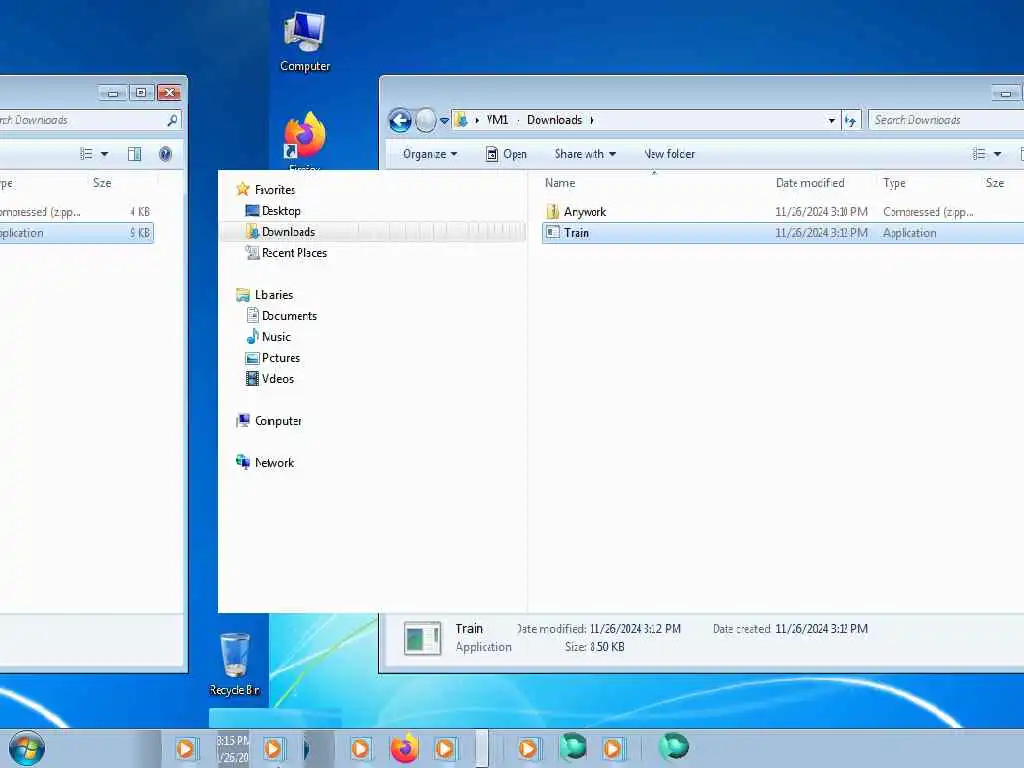The height and width of the screenshot is (768, 1024).
Task: Sort by Type column in main window
Action: click(894, 183)
